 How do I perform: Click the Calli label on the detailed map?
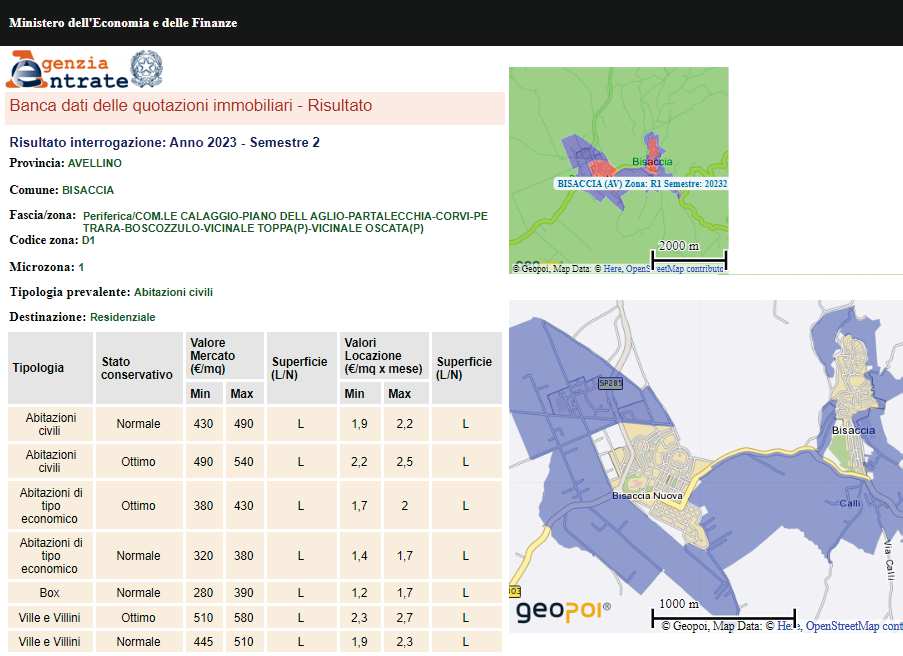(x=850, y=504)
